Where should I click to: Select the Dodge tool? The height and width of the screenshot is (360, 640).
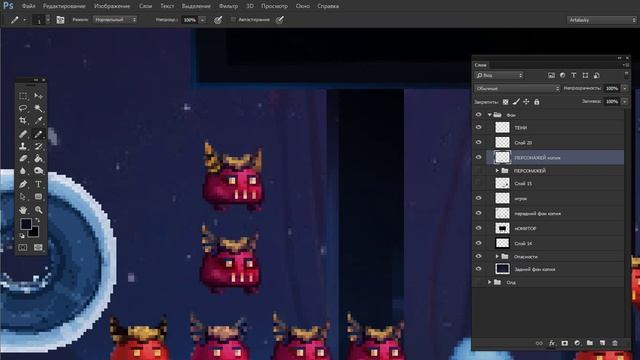coord(38,171)
